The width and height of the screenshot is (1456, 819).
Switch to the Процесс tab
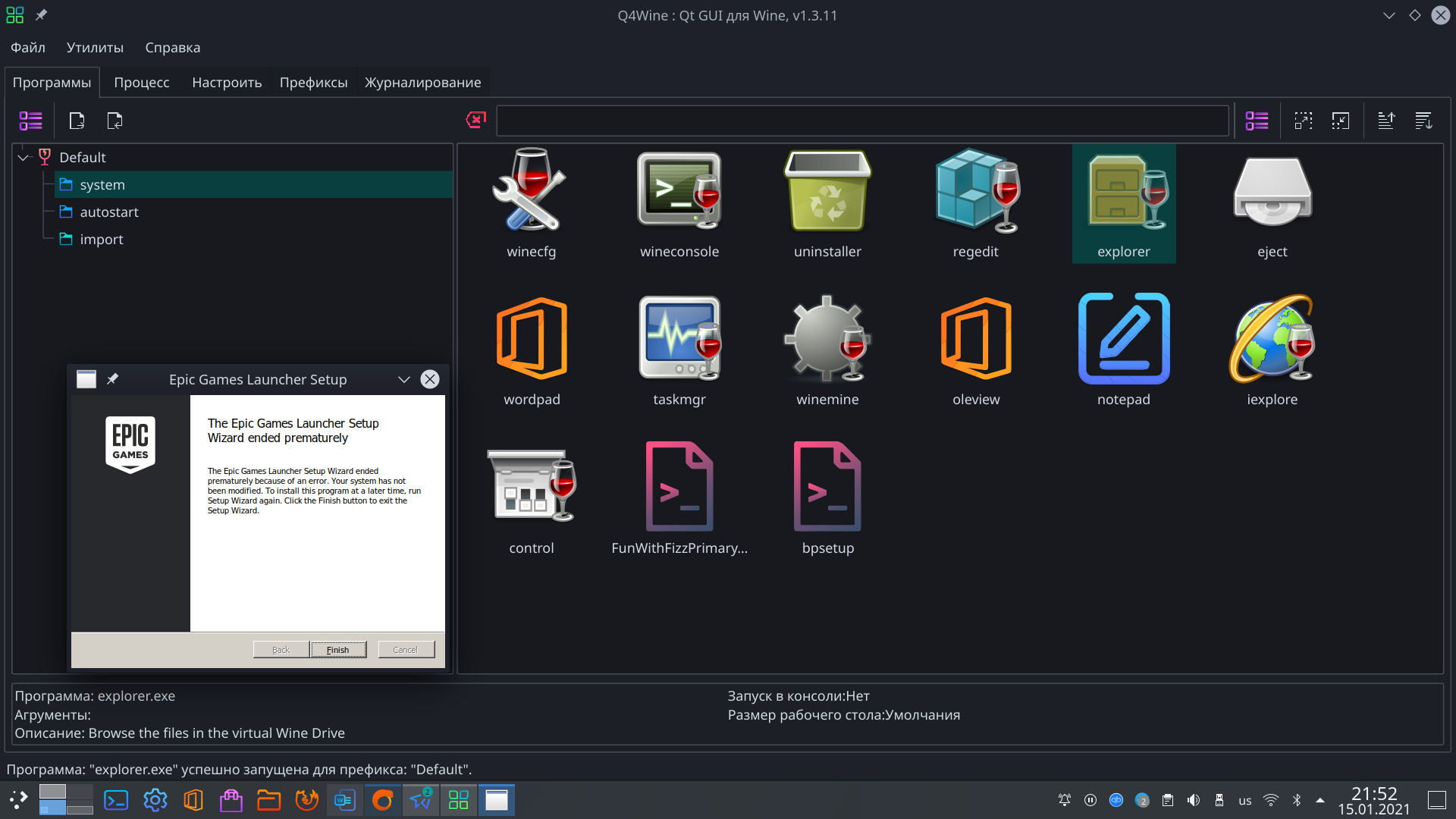(x=142, y=82)
